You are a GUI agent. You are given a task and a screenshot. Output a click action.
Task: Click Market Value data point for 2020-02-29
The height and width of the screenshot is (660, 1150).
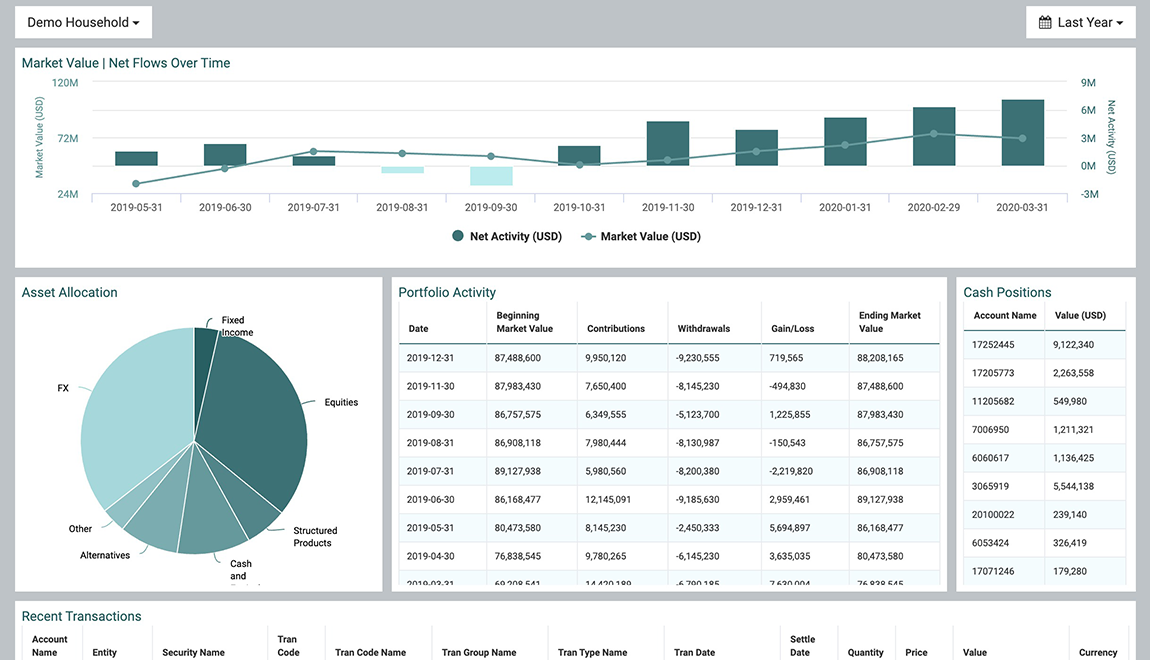pyautogui.click(x=934, y=133)
